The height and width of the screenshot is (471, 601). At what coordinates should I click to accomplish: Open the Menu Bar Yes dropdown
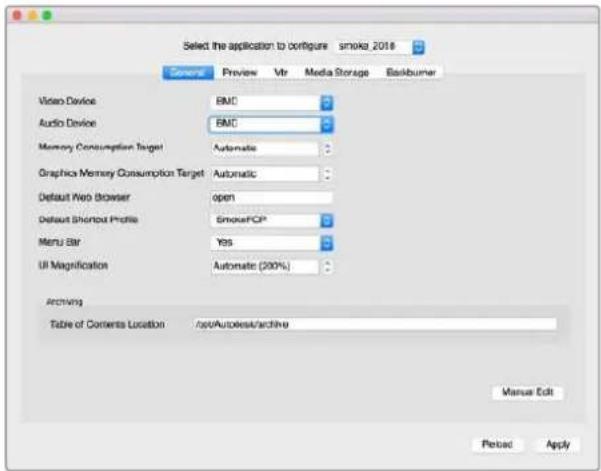(x=272, y=243)
